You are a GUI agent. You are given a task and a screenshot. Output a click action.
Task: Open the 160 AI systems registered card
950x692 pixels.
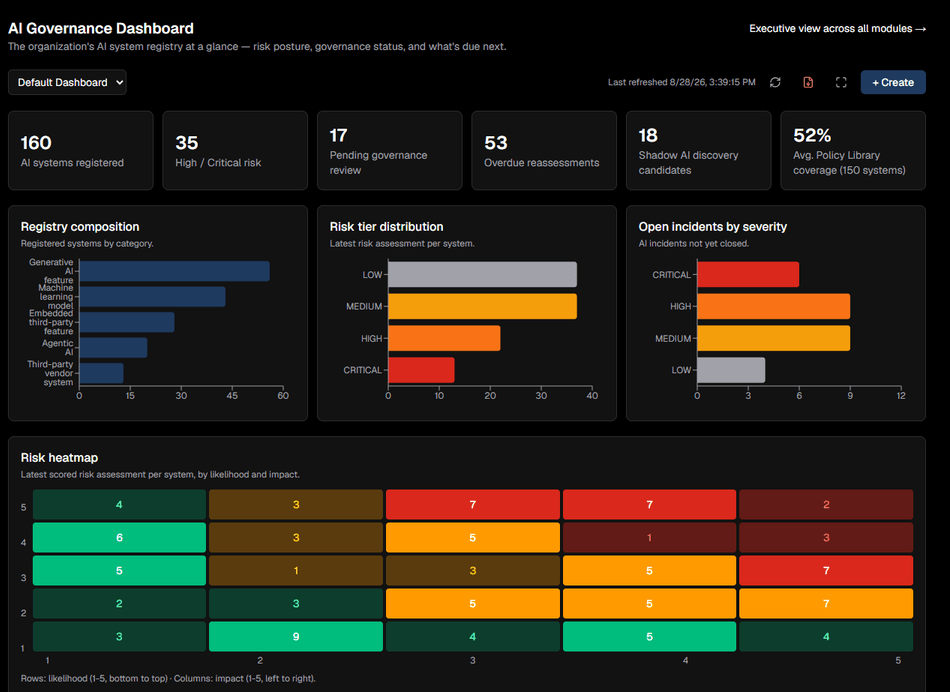tap(81, 150)
